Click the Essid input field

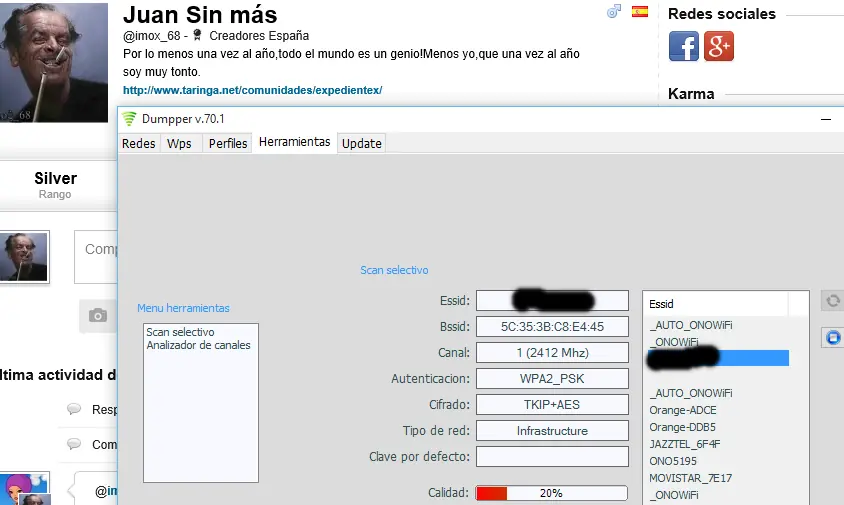[x=552, y=300]
